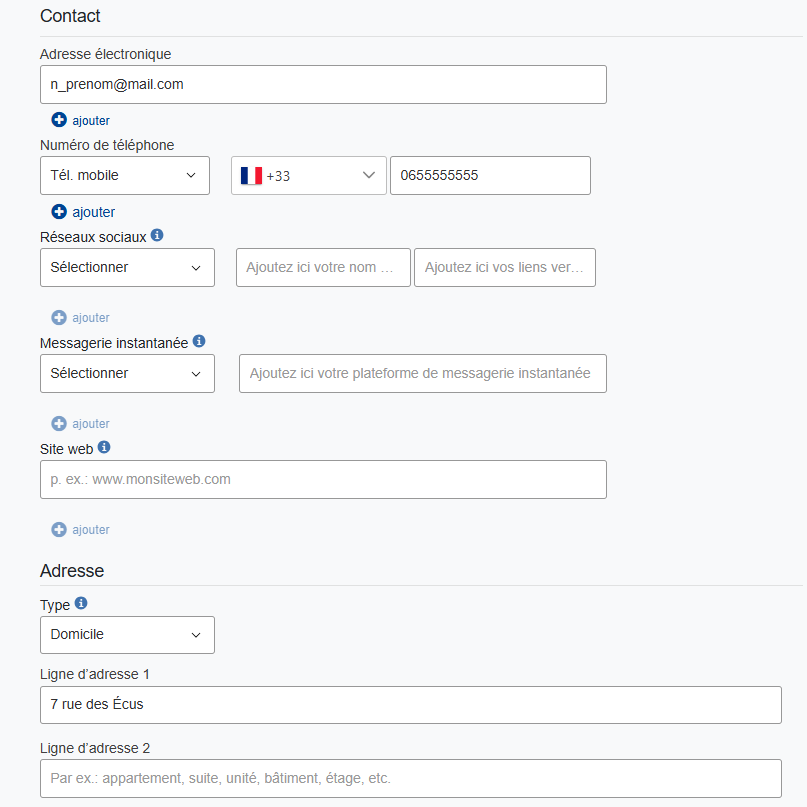Viewport: 807px width, 807px height.
Task: Click ajouter link under instant messaging row
Action: tap(91, 424)
